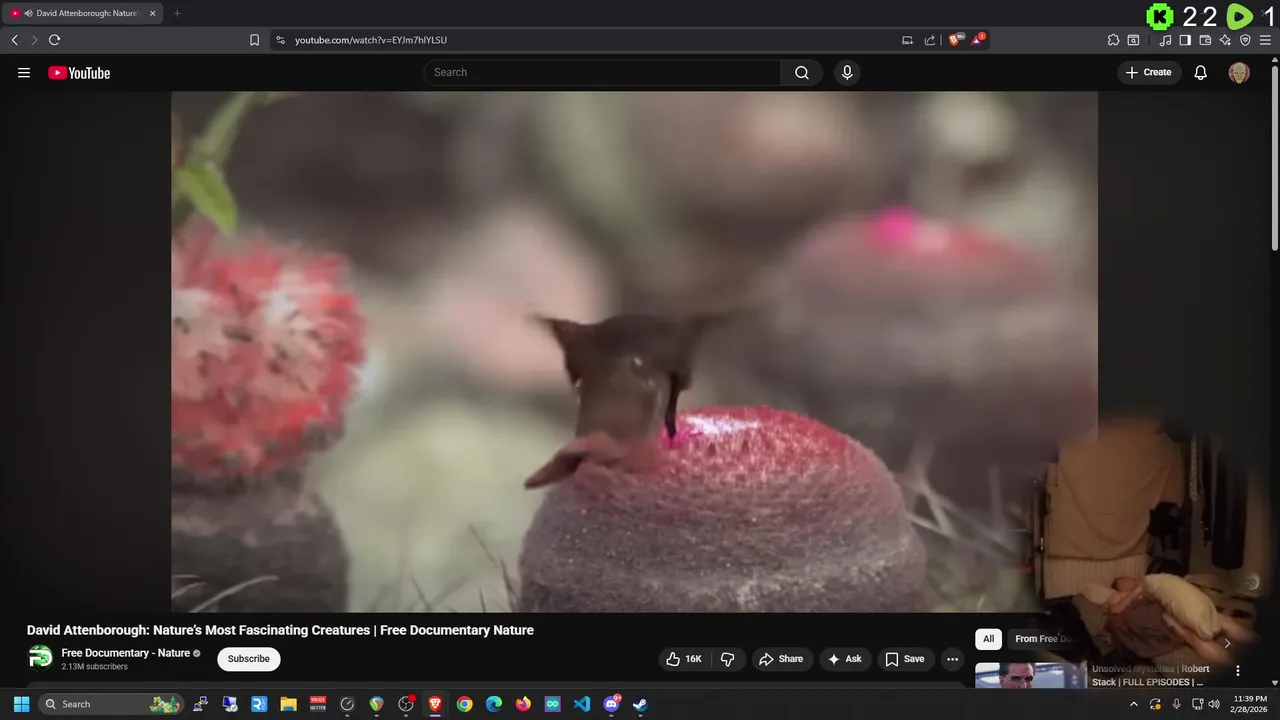Open the Brave Wallet icon
This screenshot has height=720, width=1280.
(x=1205, y=40)
